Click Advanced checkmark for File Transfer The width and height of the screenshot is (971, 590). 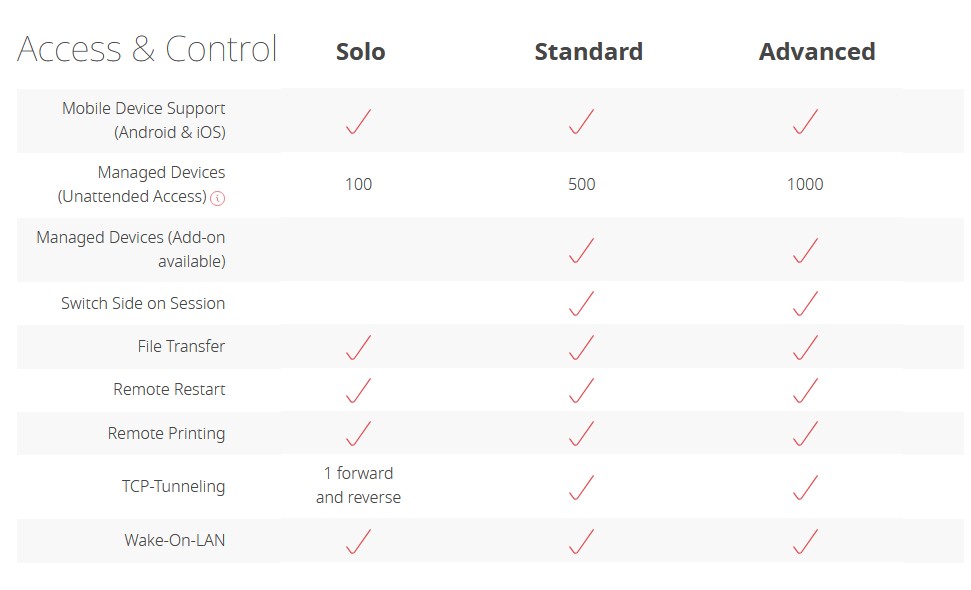(x=805, y=347)
